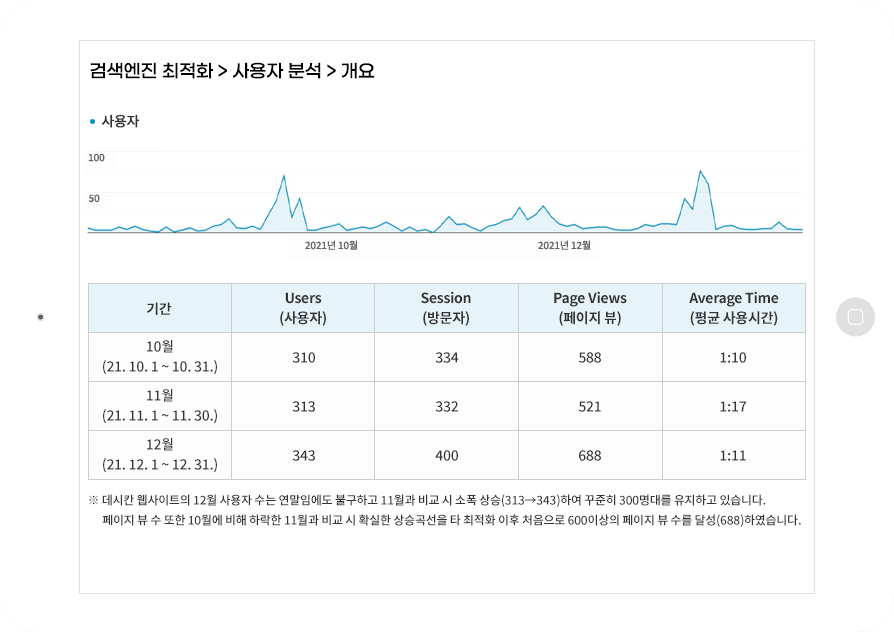894x632 pixels.
Task: Click the 사용자 chart legend label
Action: tap(120, 121)
